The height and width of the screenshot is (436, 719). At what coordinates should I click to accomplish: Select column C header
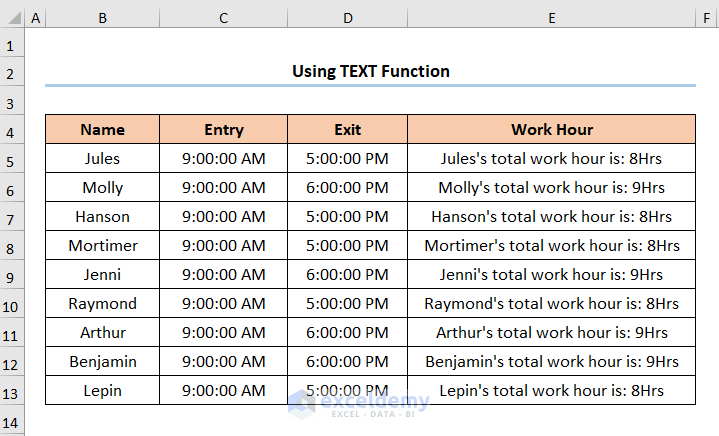pos(223,18)
